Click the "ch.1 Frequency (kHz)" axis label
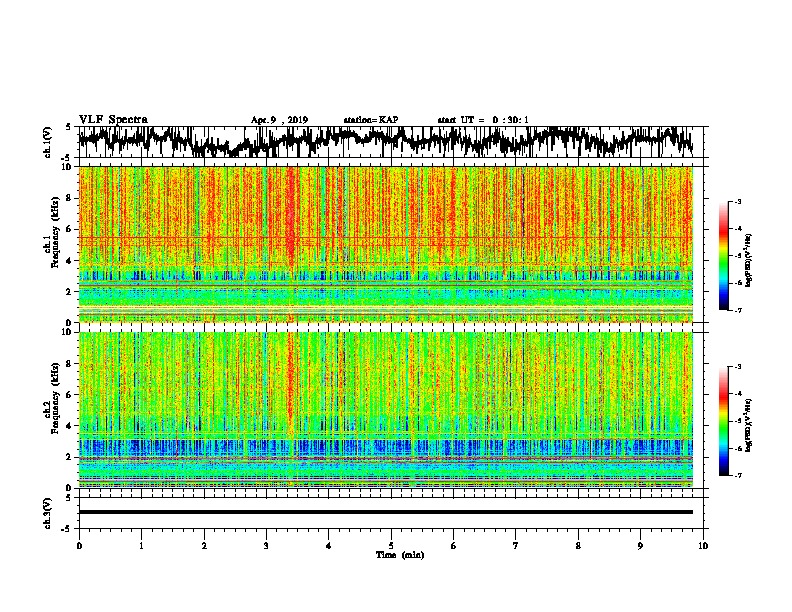This screenshot has width=792, height=612. tap(51, 233)
